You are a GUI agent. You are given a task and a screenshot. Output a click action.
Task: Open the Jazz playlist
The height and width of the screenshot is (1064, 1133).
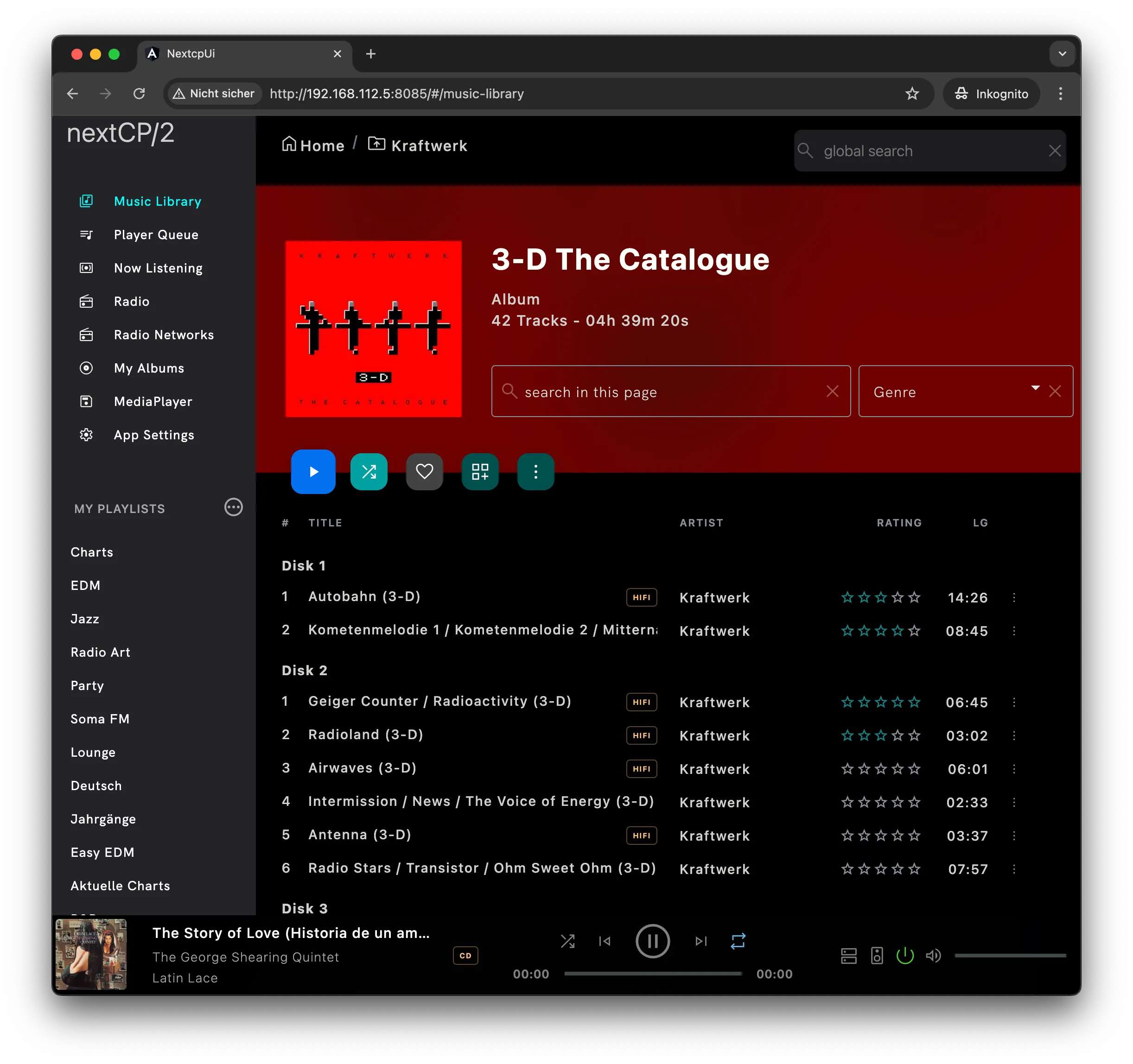[x=85, y=619]
